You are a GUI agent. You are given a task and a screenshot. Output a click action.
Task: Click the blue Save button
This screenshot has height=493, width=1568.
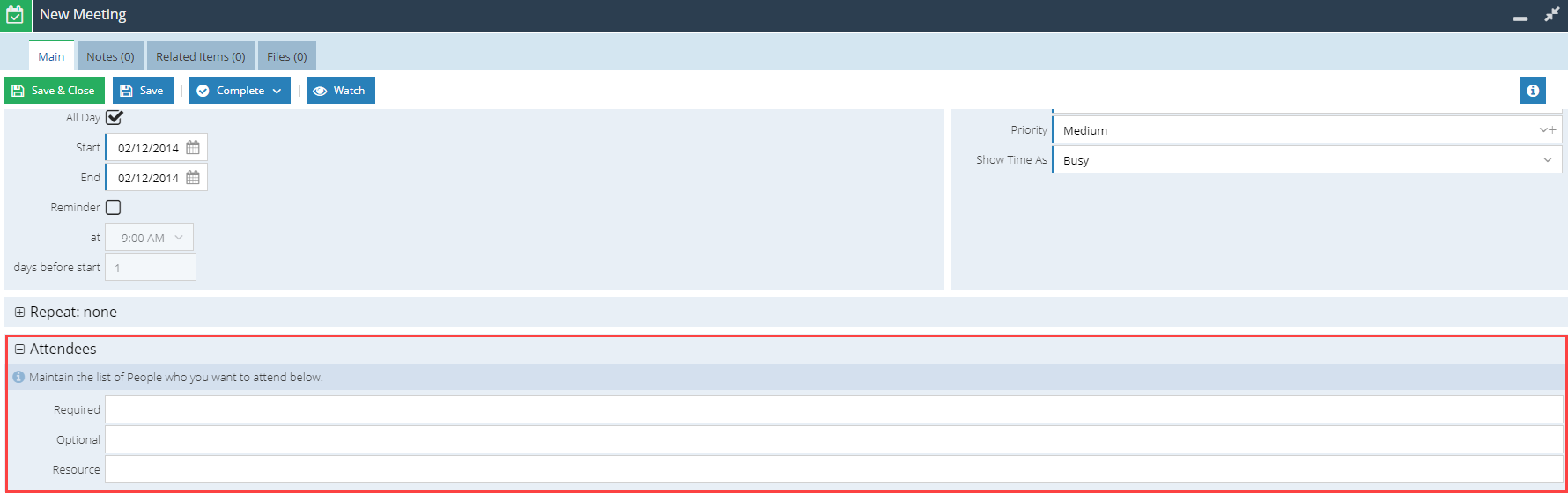click(143, 91)
